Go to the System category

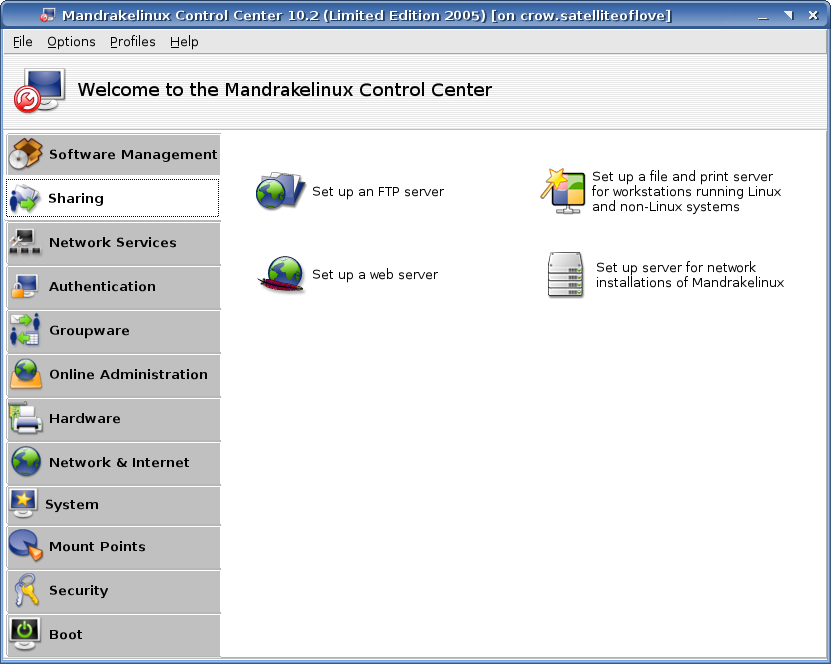pos(72,505)
